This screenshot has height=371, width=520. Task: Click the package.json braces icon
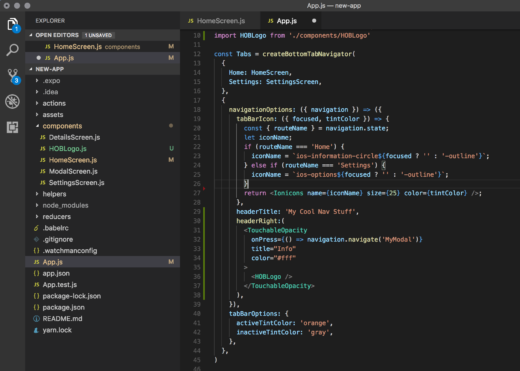pos(36,307)
